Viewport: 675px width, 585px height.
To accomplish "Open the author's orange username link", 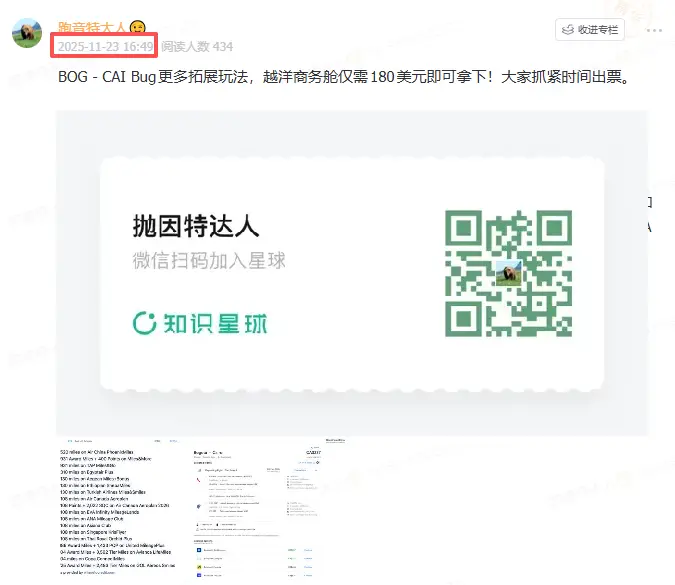I will click(x=92, y=27).
